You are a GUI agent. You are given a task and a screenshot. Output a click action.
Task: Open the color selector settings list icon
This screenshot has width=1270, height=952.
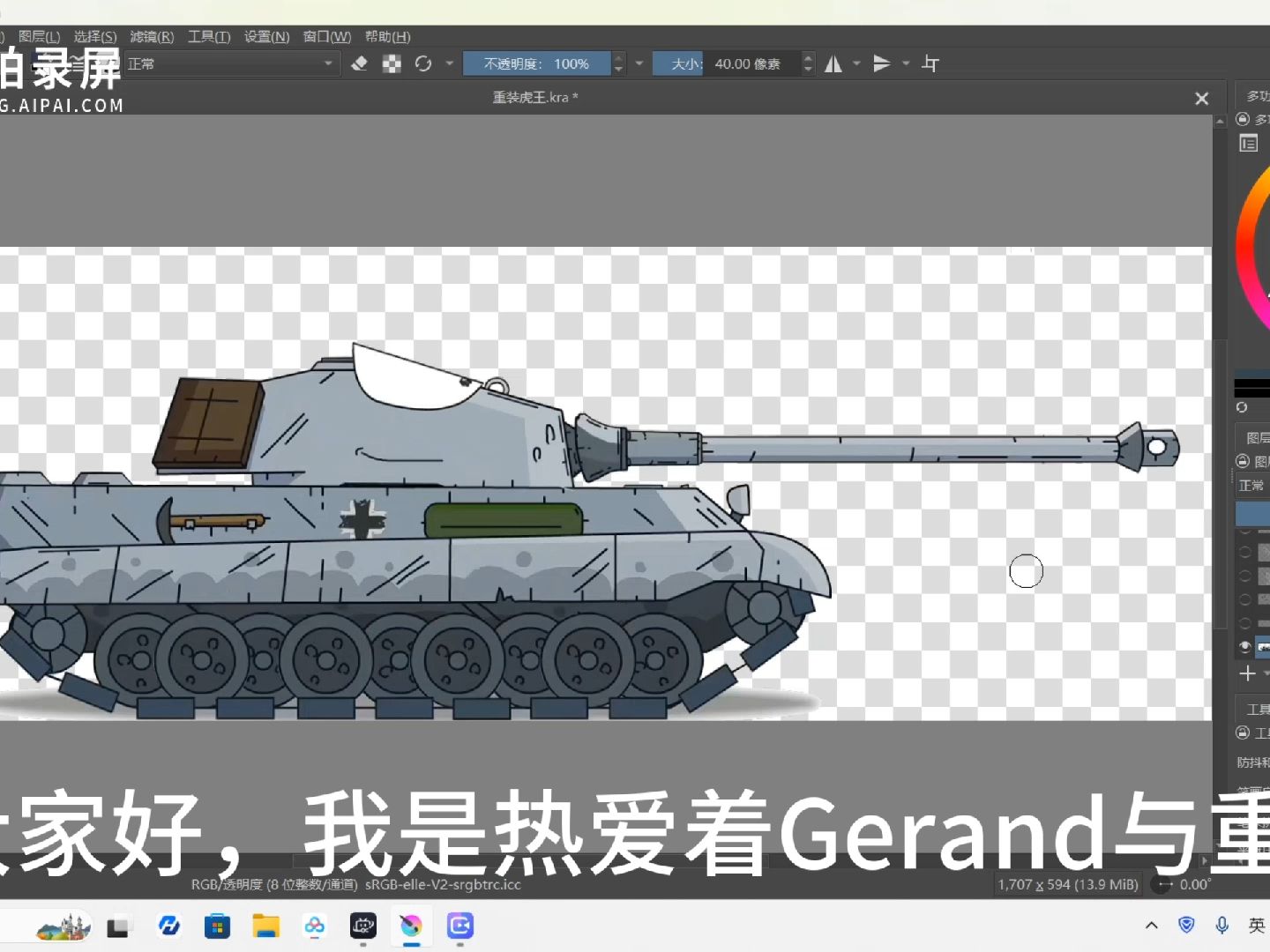point(1248,143)
